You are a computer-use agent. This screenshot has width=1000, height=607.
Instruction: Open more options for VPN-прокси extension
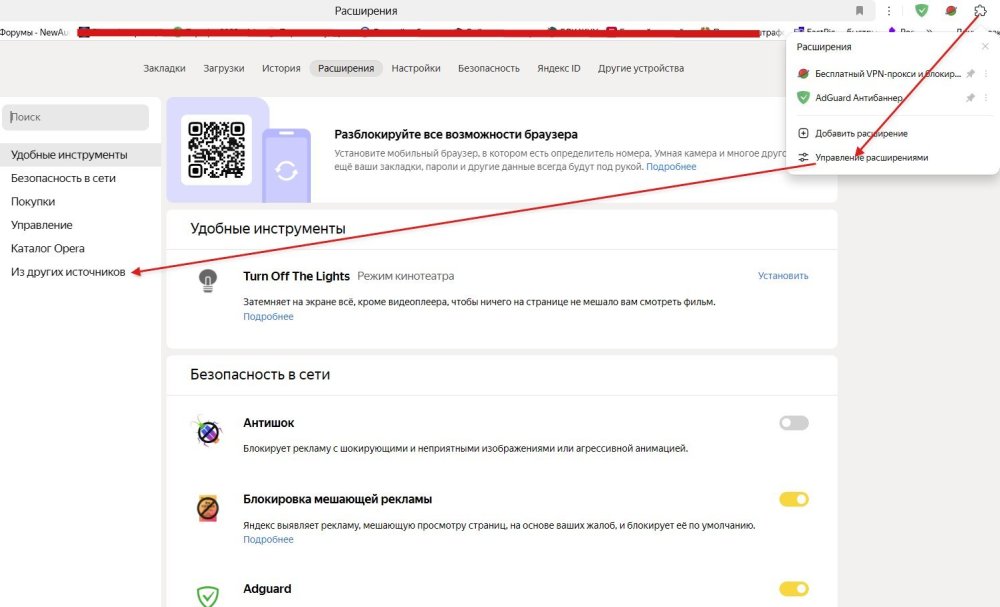(x=986, y=74)
